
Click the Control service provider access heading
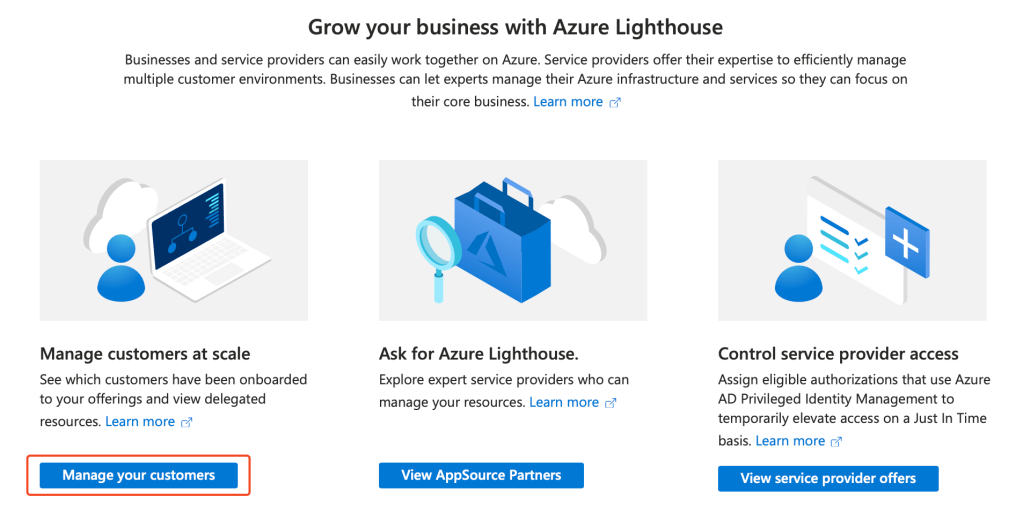(x=838, y=354)
